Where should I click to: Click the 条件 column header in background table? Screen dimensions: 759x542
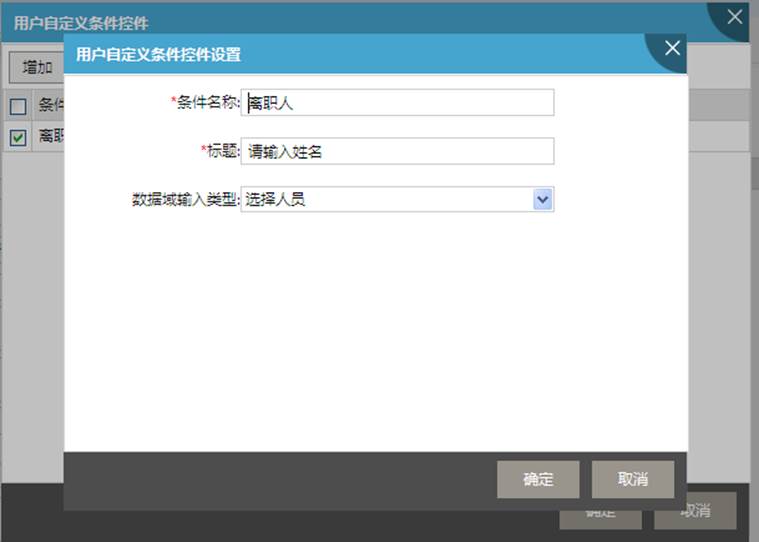point(50,106)
